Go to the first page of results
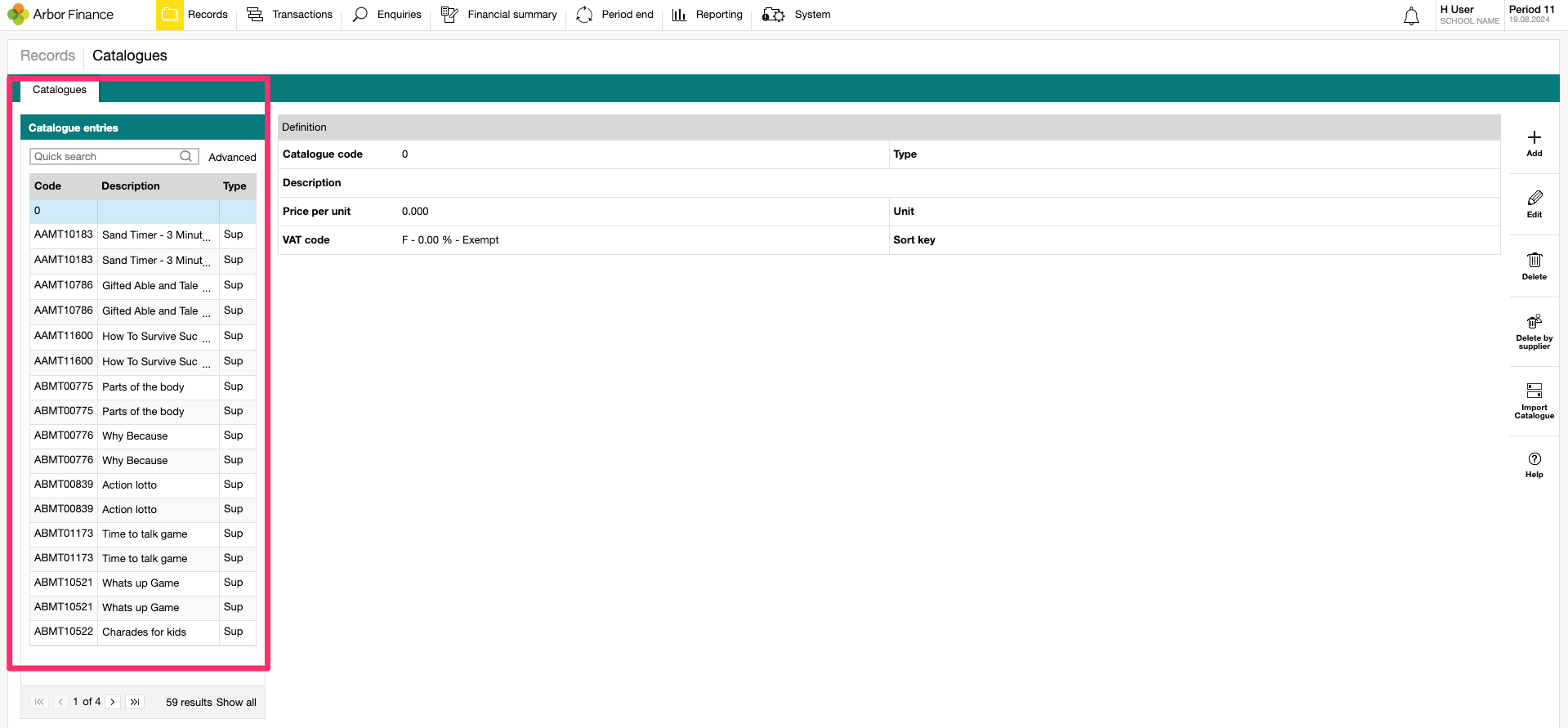Image resolution: width=1568 pixels, height=728 pixels. 39,702
